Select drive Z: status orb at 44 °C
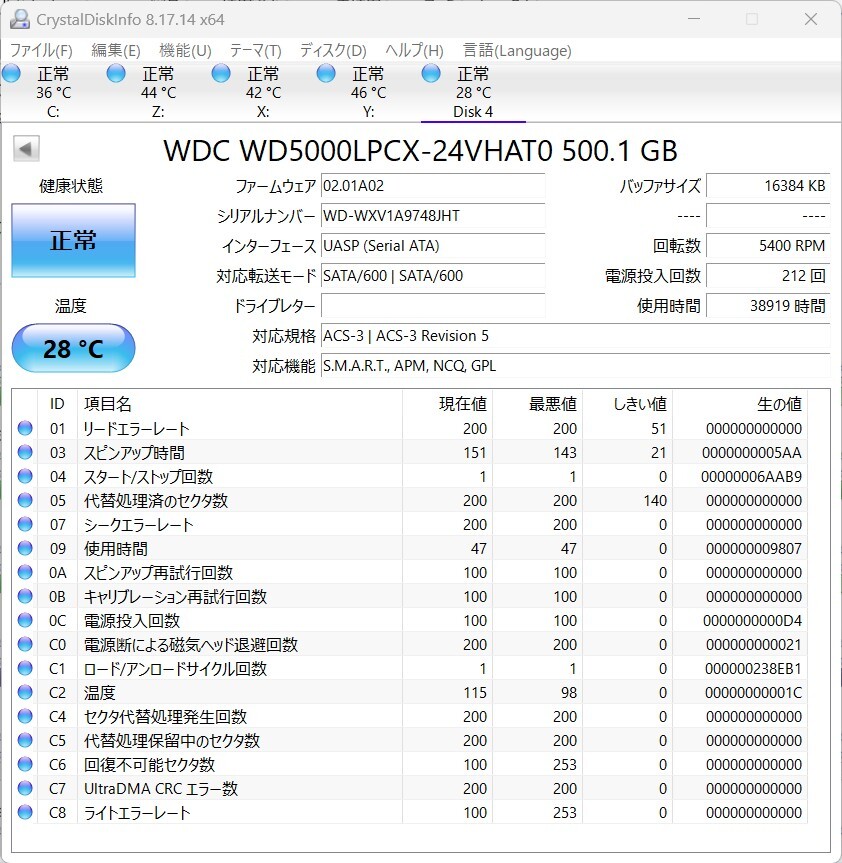Image resolution: width=842 pixels, height=863 pixels. tap(116, 73)
